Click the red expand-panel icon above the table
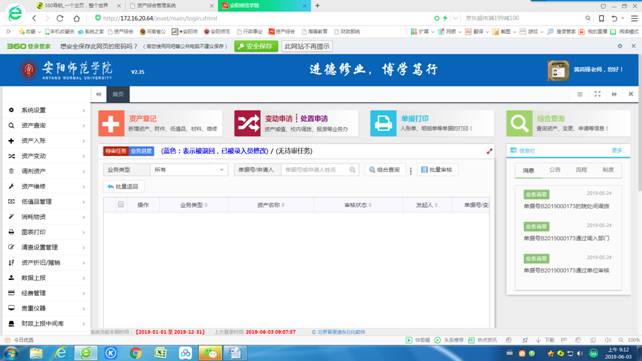642x361 pixels. click(x=489, y=151)
